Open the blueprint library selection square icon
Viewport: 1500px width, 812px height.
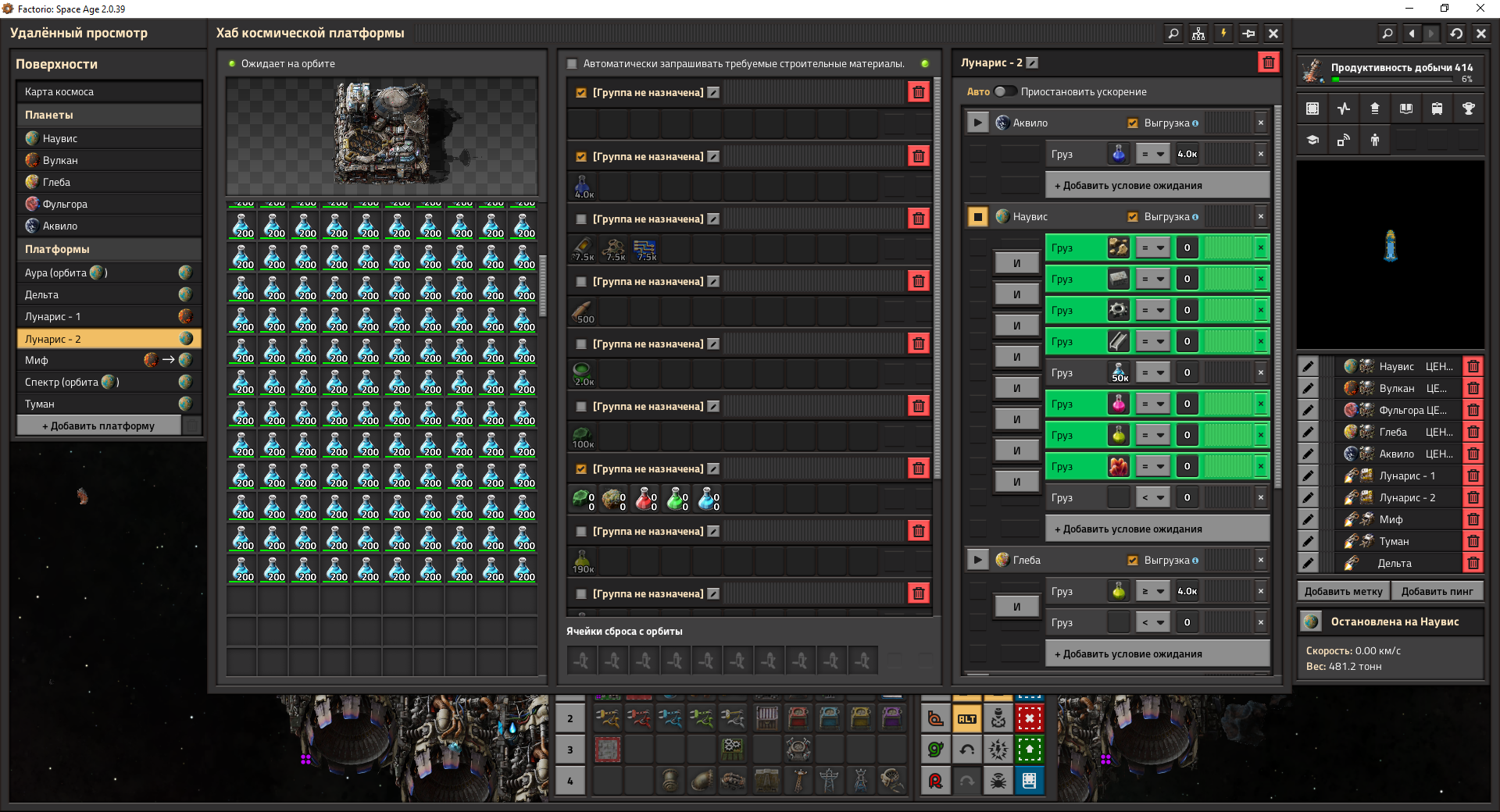[1312, 109]
